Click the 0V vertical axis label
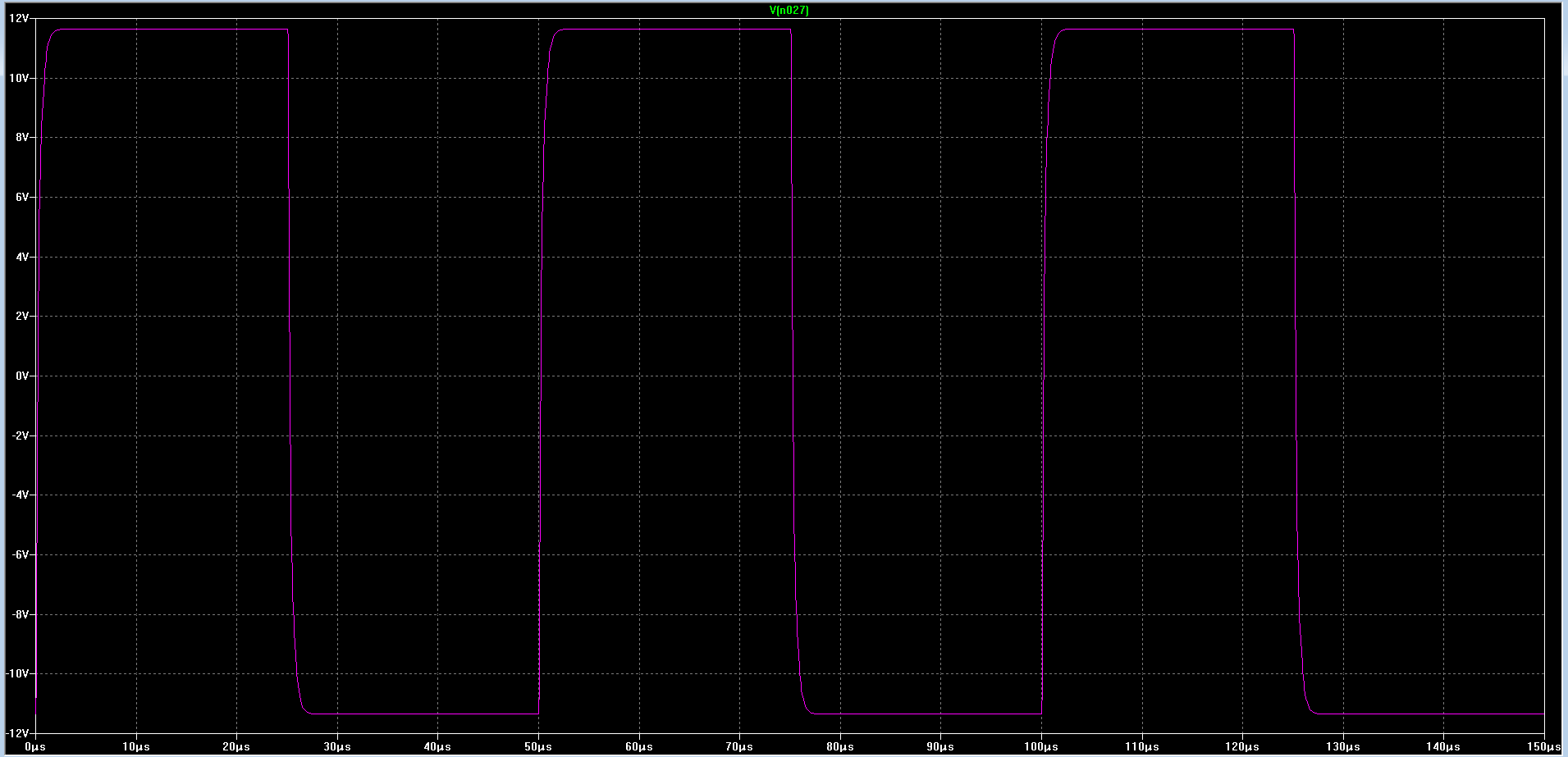 [x=22, y=376]
